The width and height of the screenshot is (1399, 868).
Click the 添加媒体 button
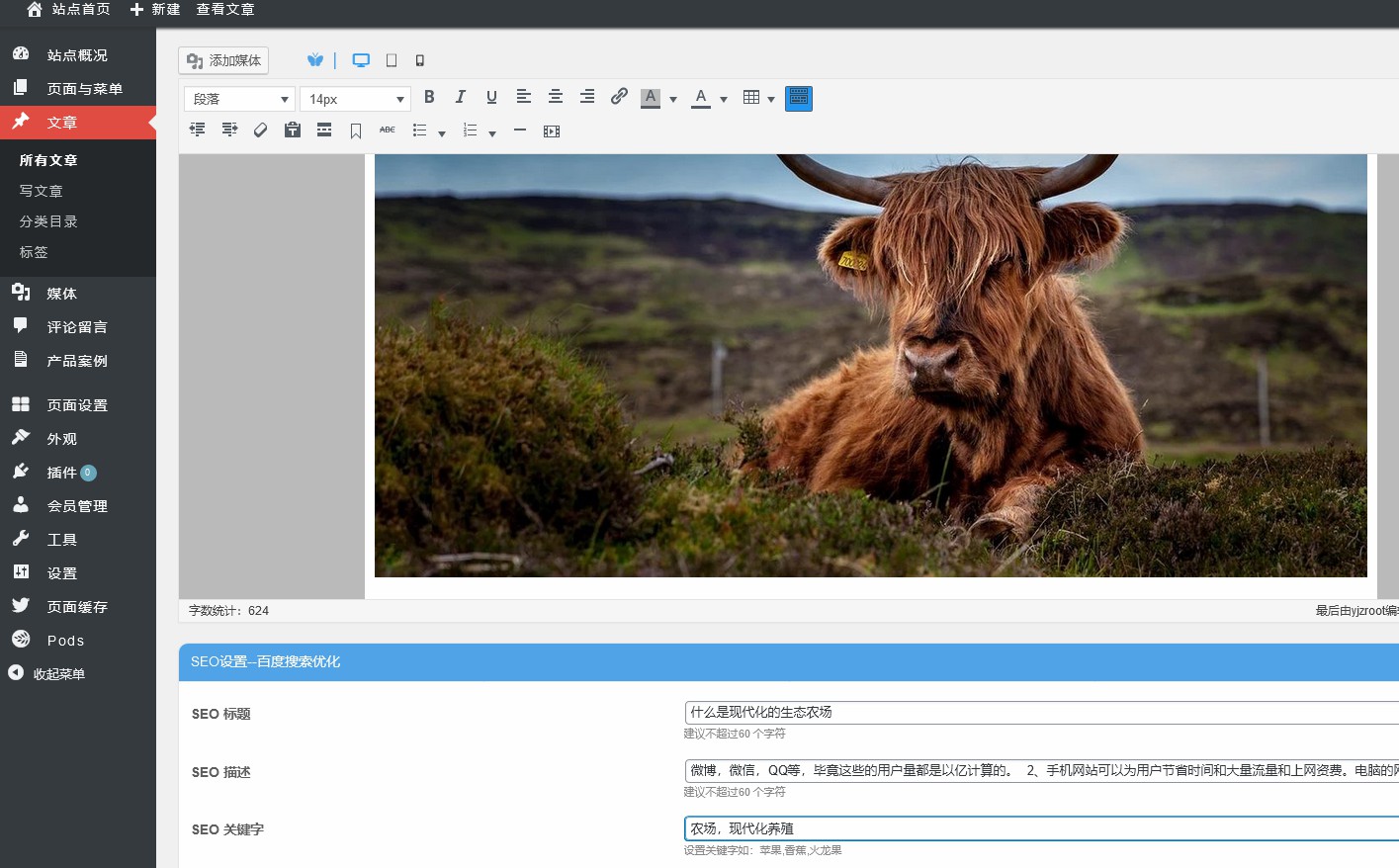click(x=223, y=60)
